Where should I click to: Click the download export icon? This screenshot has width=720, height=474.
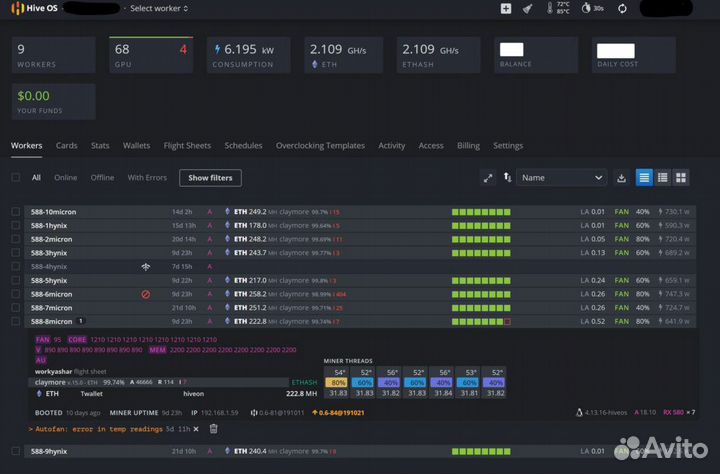tap(621, 178)
